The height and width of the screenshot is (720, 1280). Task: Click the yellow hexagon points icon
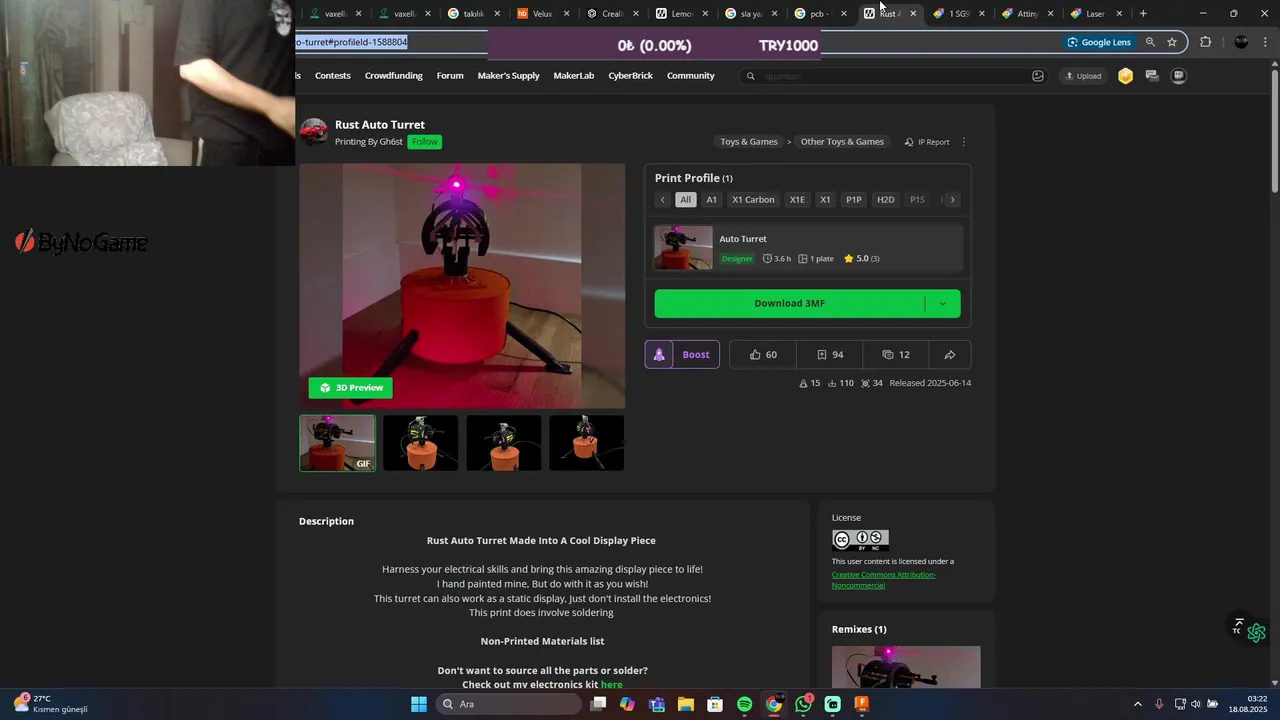1125,76
